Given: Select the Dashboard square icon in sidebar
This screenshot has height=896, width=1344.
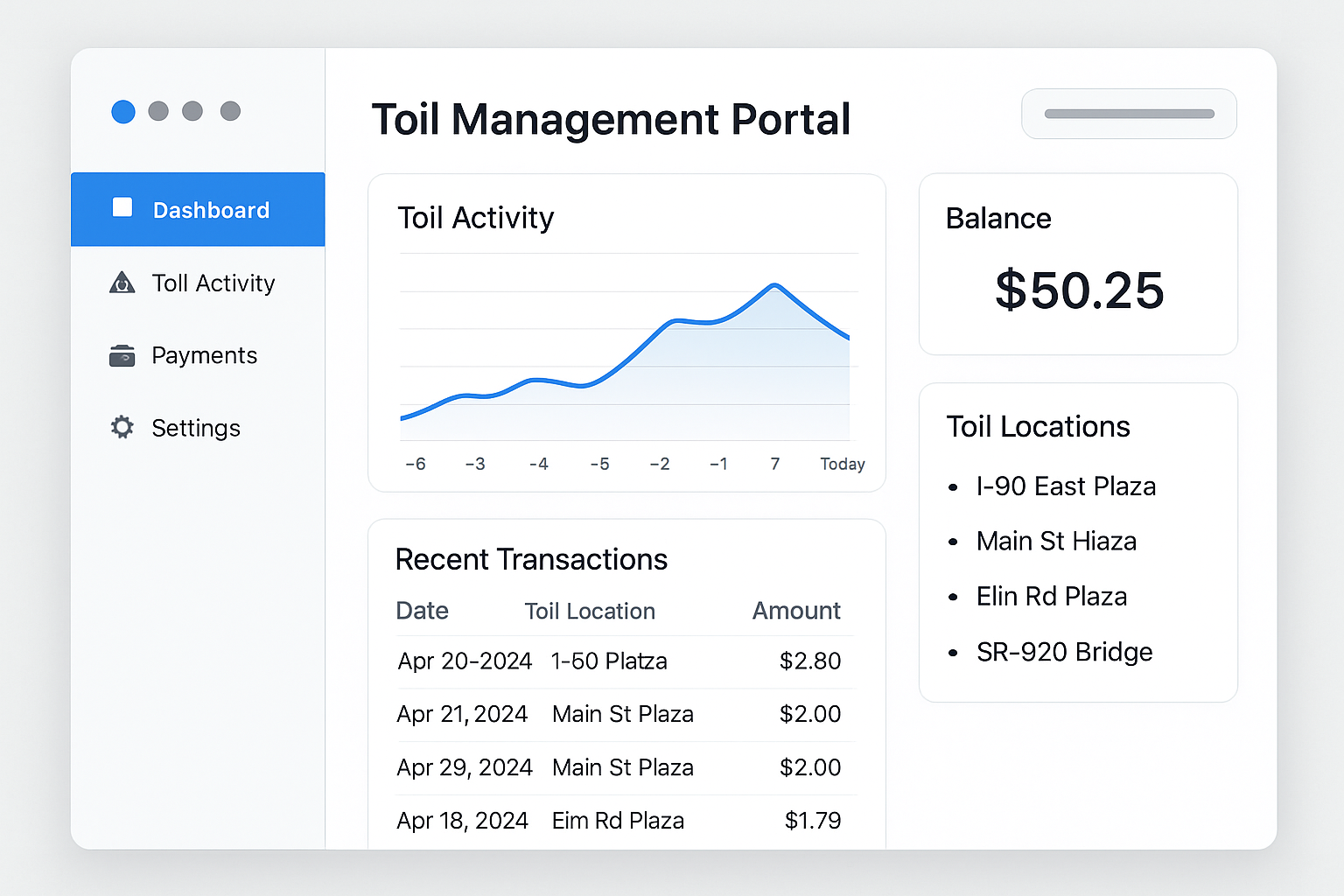Looking at the screenshot, I should 122,208.
